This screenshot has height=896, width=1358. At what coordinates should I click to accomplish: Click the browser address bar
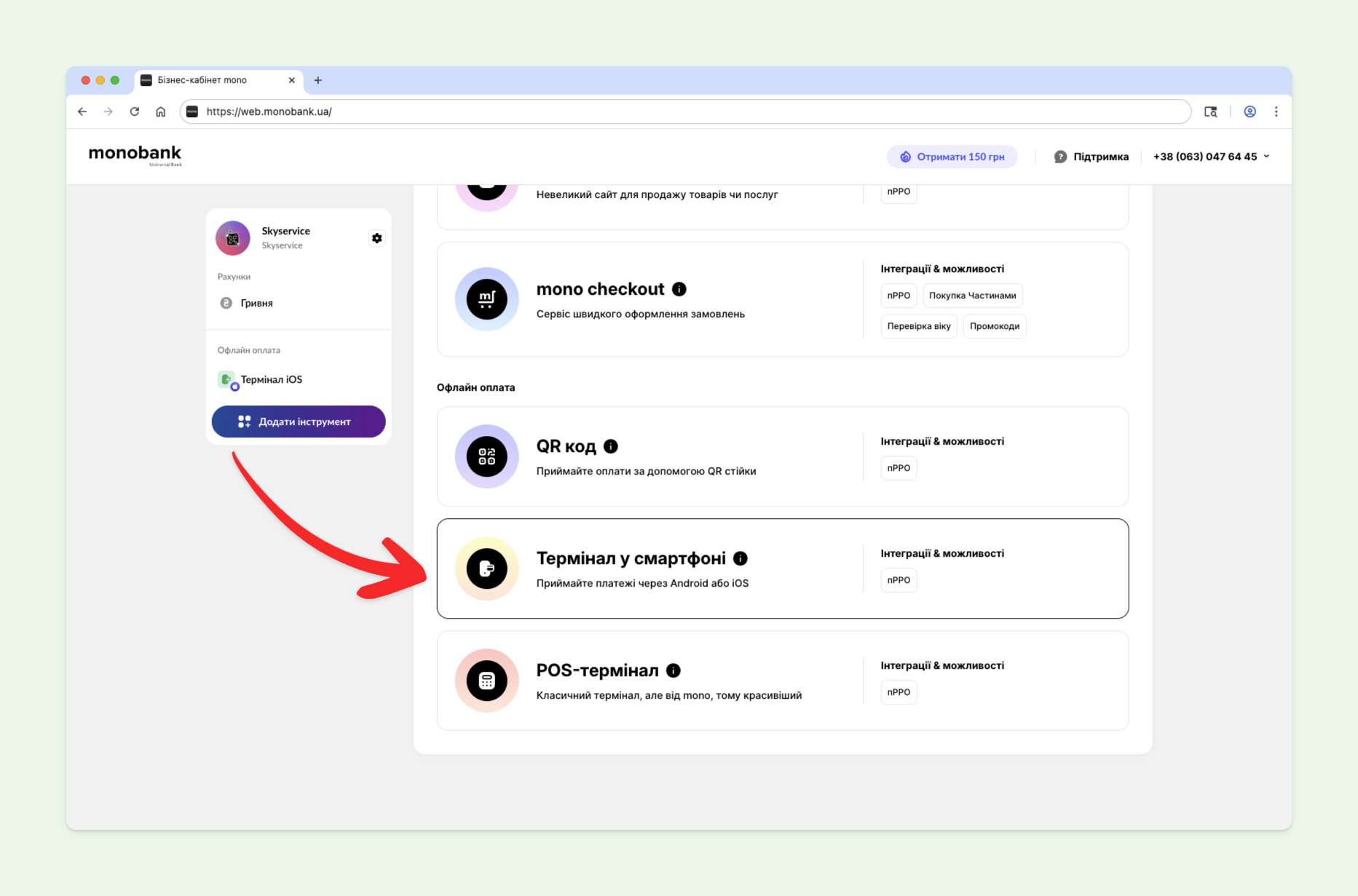[684, 111]
